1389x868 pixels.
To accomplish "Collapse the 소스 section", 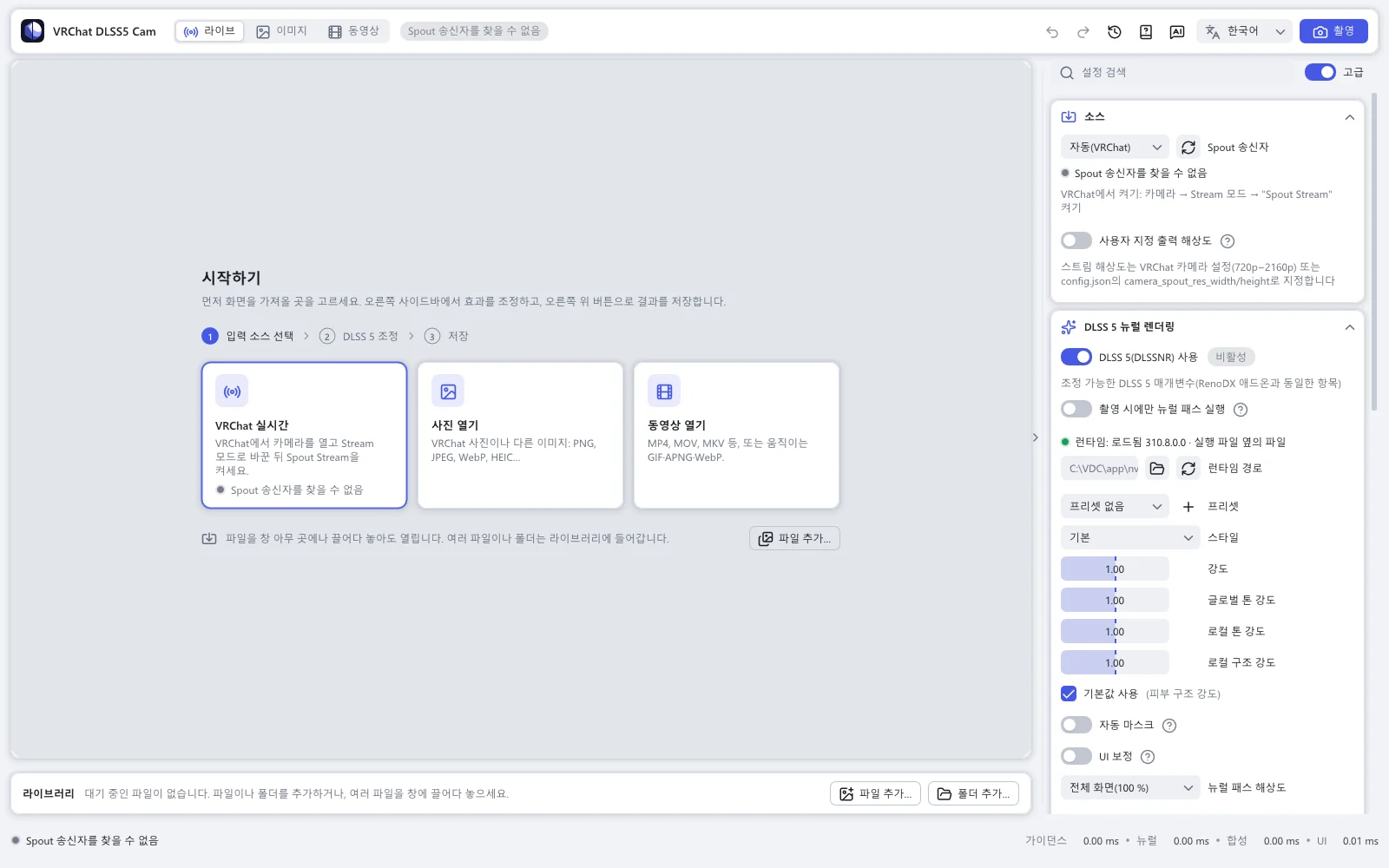I will point(1349,117).
